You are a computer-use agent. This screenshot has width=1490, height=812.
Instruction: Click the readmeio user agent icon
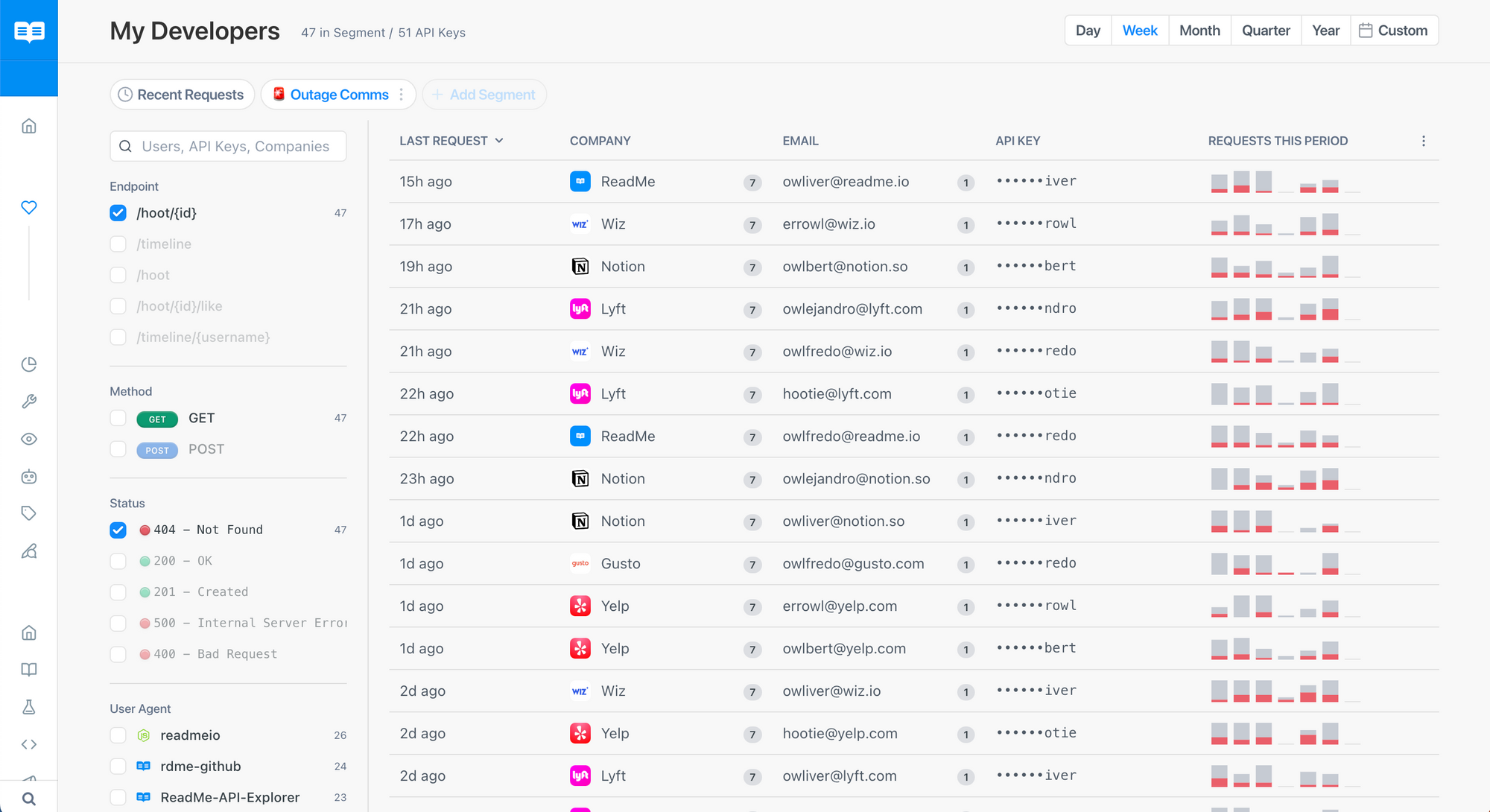point(144,735)
